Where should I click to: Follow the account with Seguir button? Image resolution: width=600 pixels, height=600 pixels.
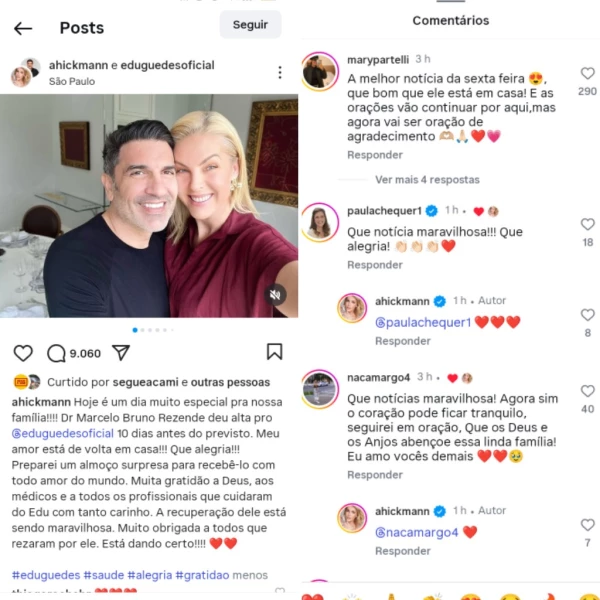click(x=250, y=24)
